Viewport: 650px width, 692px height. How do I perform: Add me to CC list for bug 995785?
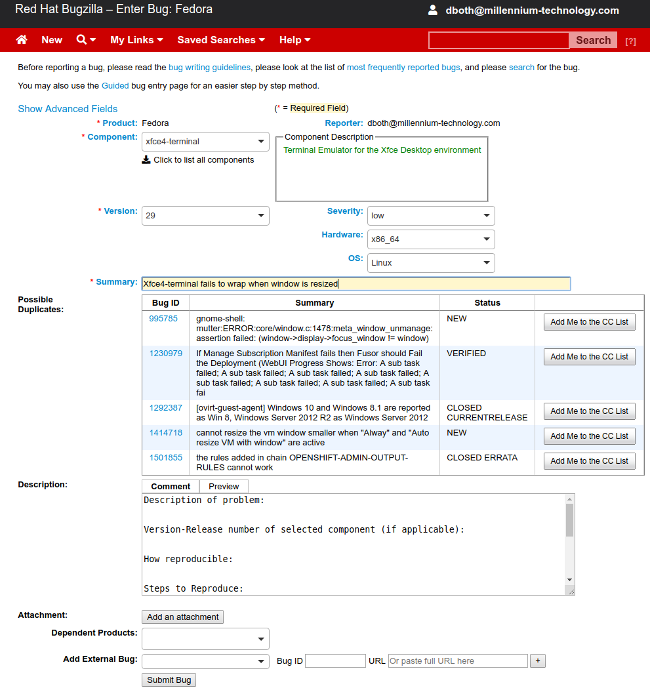click(x=590, y=322)
